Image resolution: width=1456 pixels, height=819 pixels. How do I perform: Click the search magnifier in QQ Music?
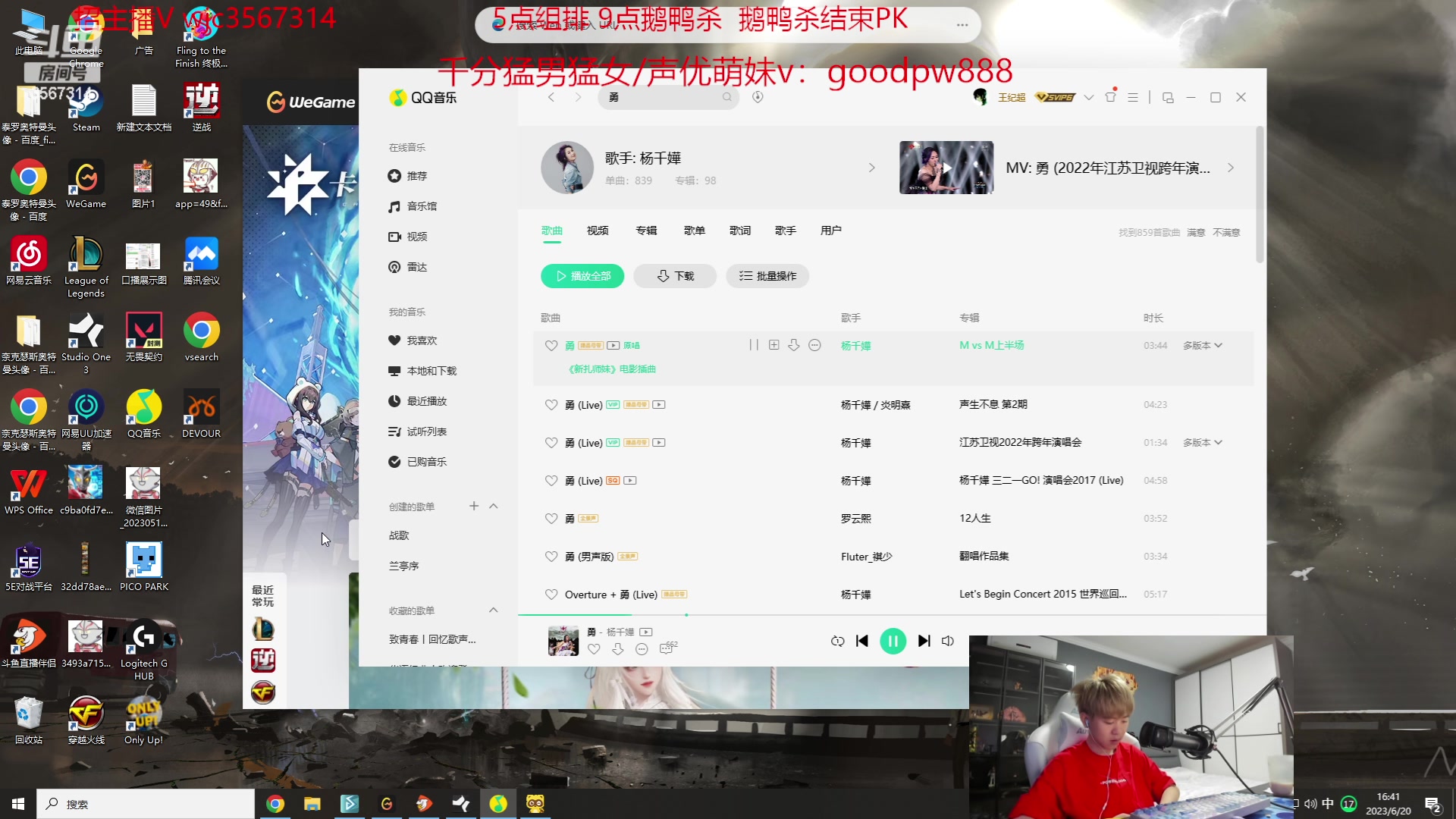pos(726,97)
